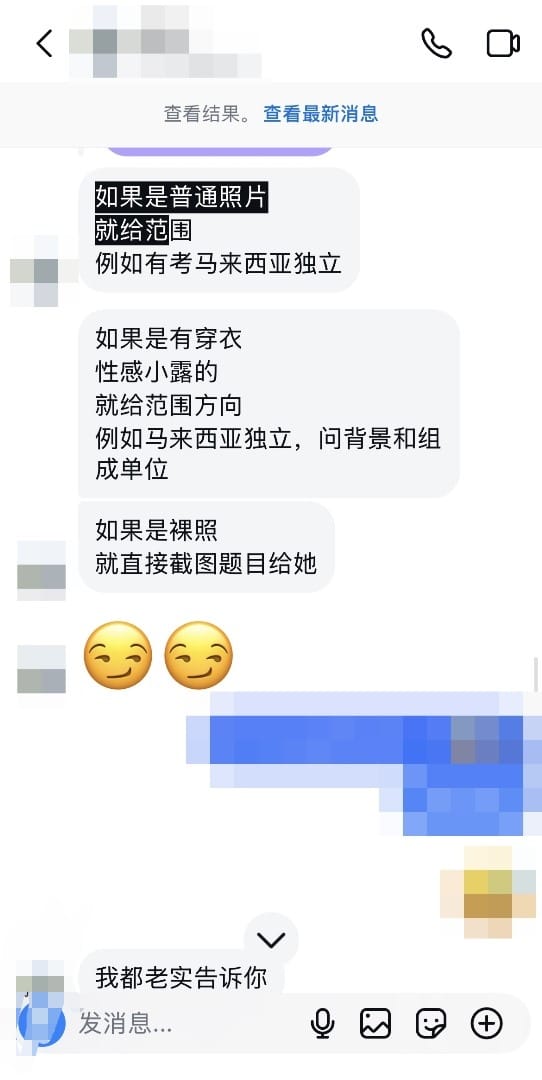Image resolution: width=542 pixels, height=1080 pixels.
Task: Tap the back arrow in header
Action: coord(45,44)
